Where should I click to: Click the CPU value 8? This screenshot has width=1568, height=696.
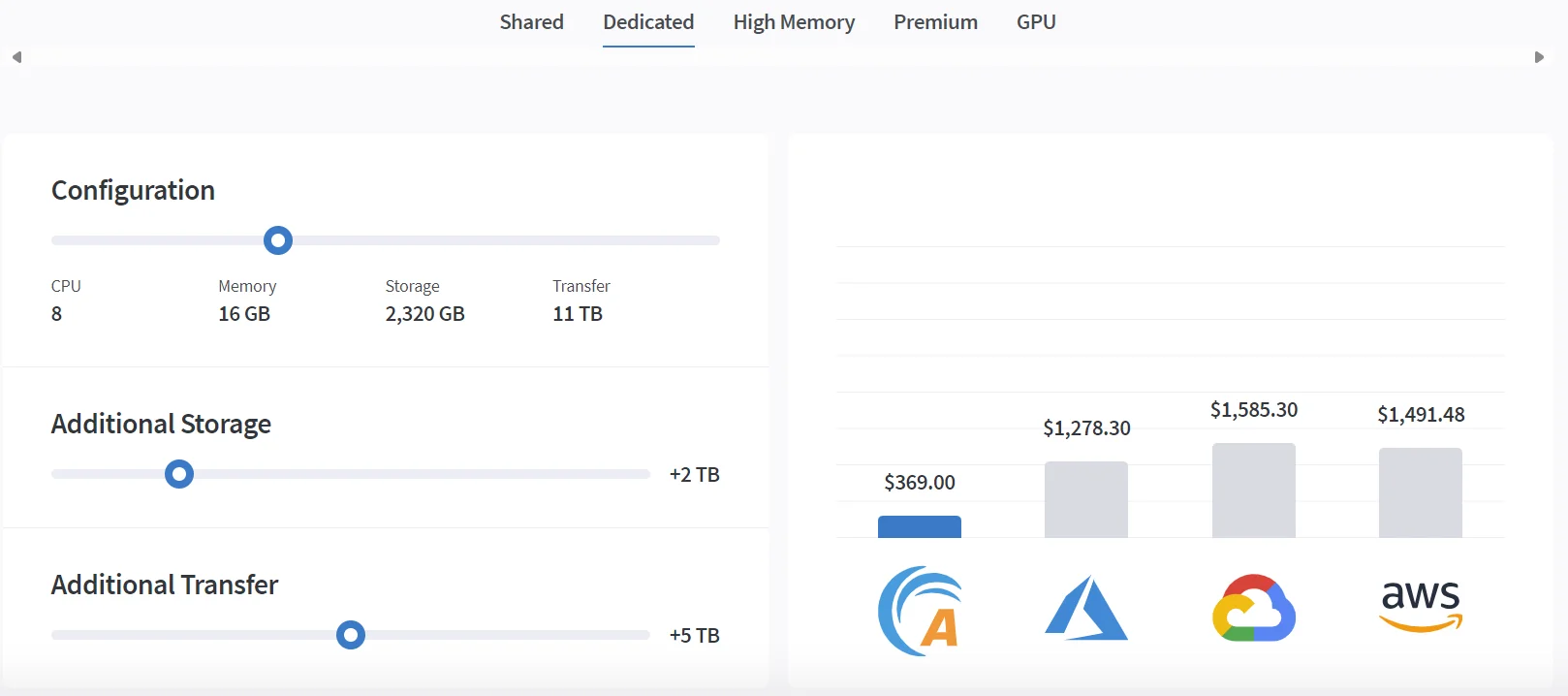pos(57,314)
